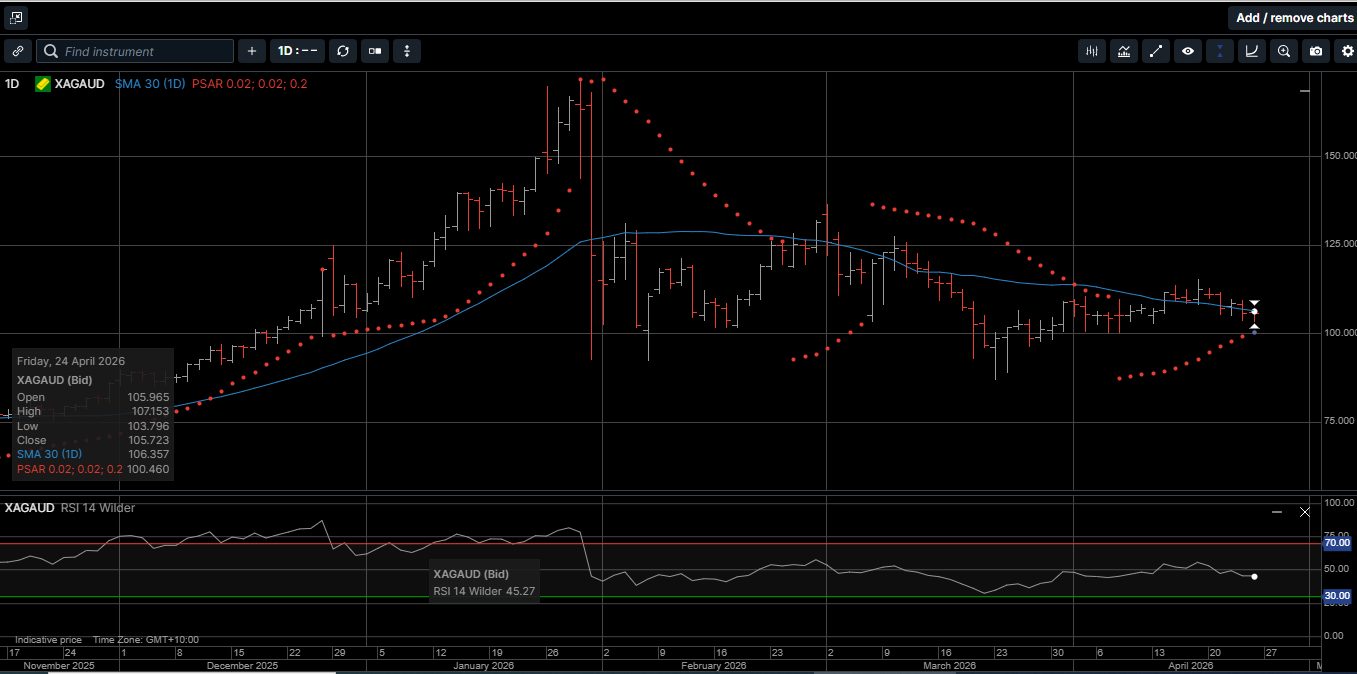The width and height of the screenshot is (1357, 674).
Task: Open the Add / remove charts menu
Action: 1293,17
